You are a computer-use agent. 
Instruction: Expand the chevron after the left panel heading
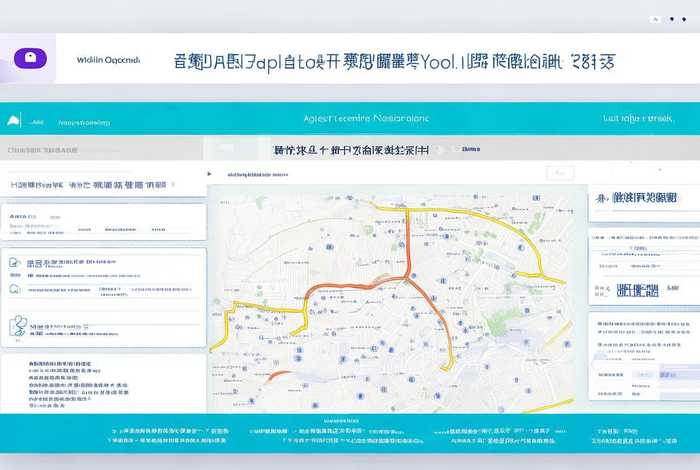coord(173,184)
